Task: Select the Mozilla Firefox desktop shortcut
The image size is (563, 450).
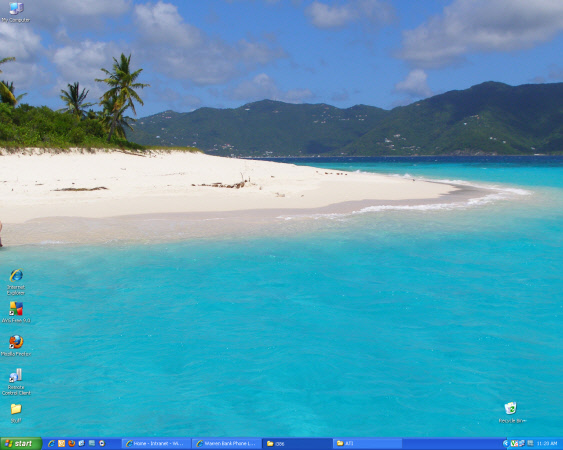Action: pyautogui.click(x=16, y=345)
